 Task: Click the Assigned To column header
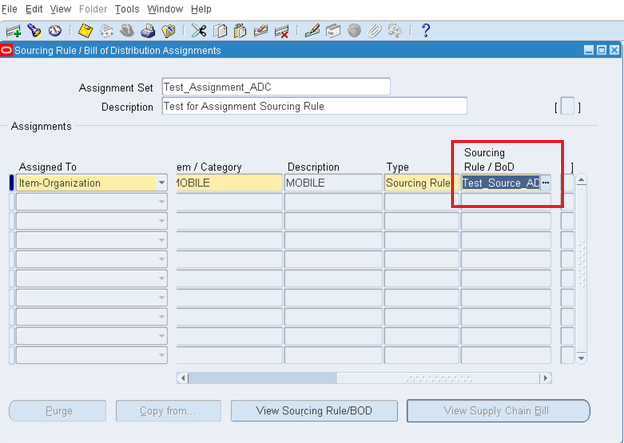pyautogui.click(x=48, y=167)
